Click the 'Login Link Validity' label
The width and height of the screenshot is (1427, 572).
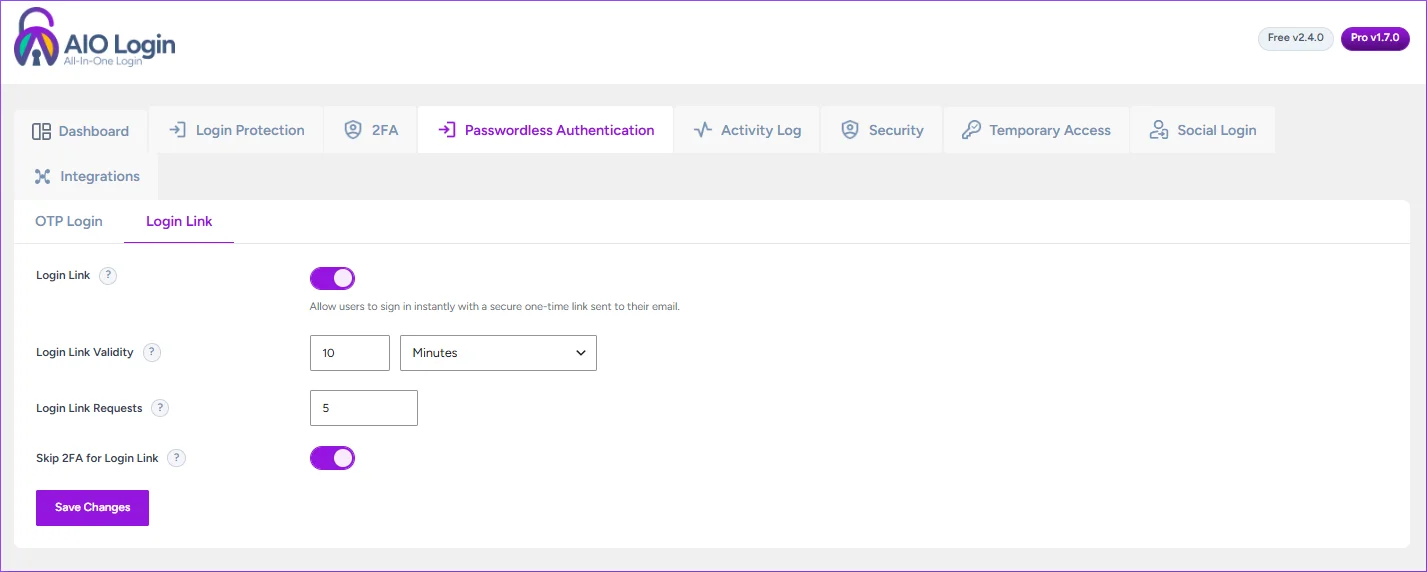(x=85, y=352)
